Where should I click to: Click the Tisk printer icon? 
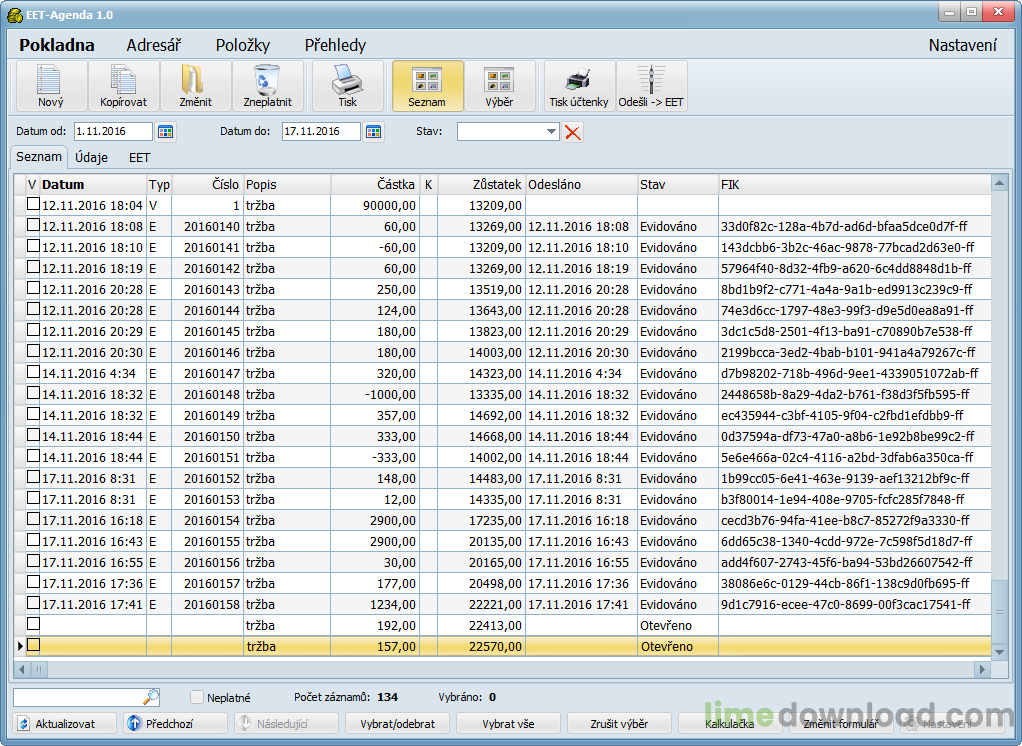coord(347,80)
